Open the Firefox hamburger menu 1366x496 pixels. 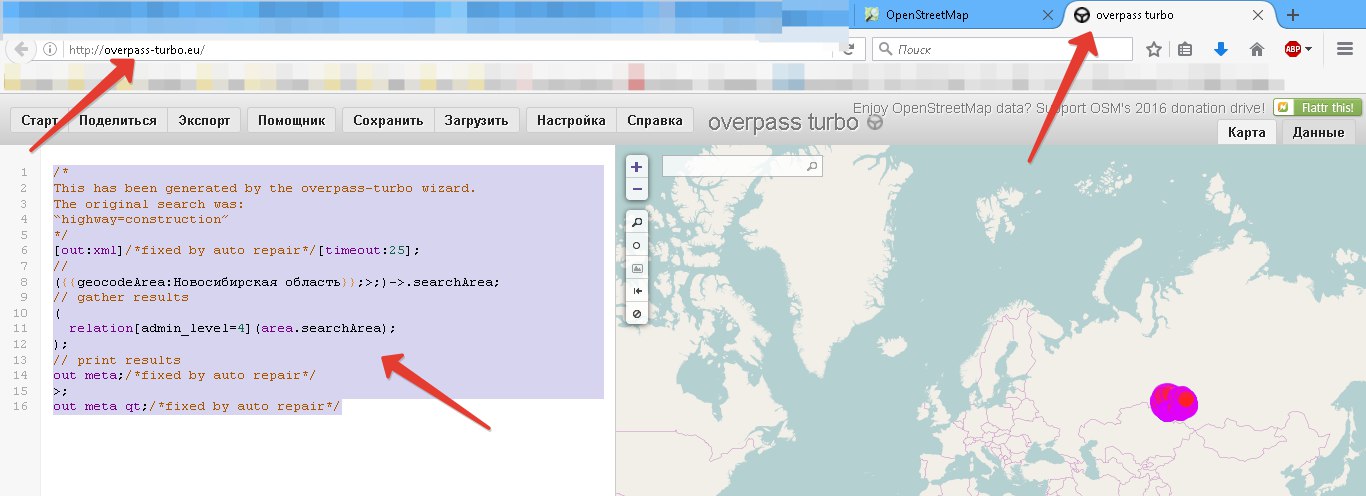(x=1345, y=49)
